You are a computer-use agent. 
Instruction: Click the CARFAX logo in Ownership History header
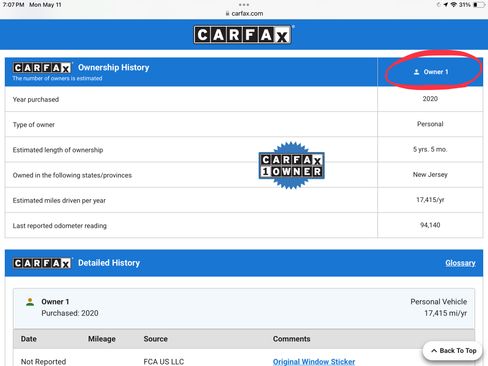42,68
